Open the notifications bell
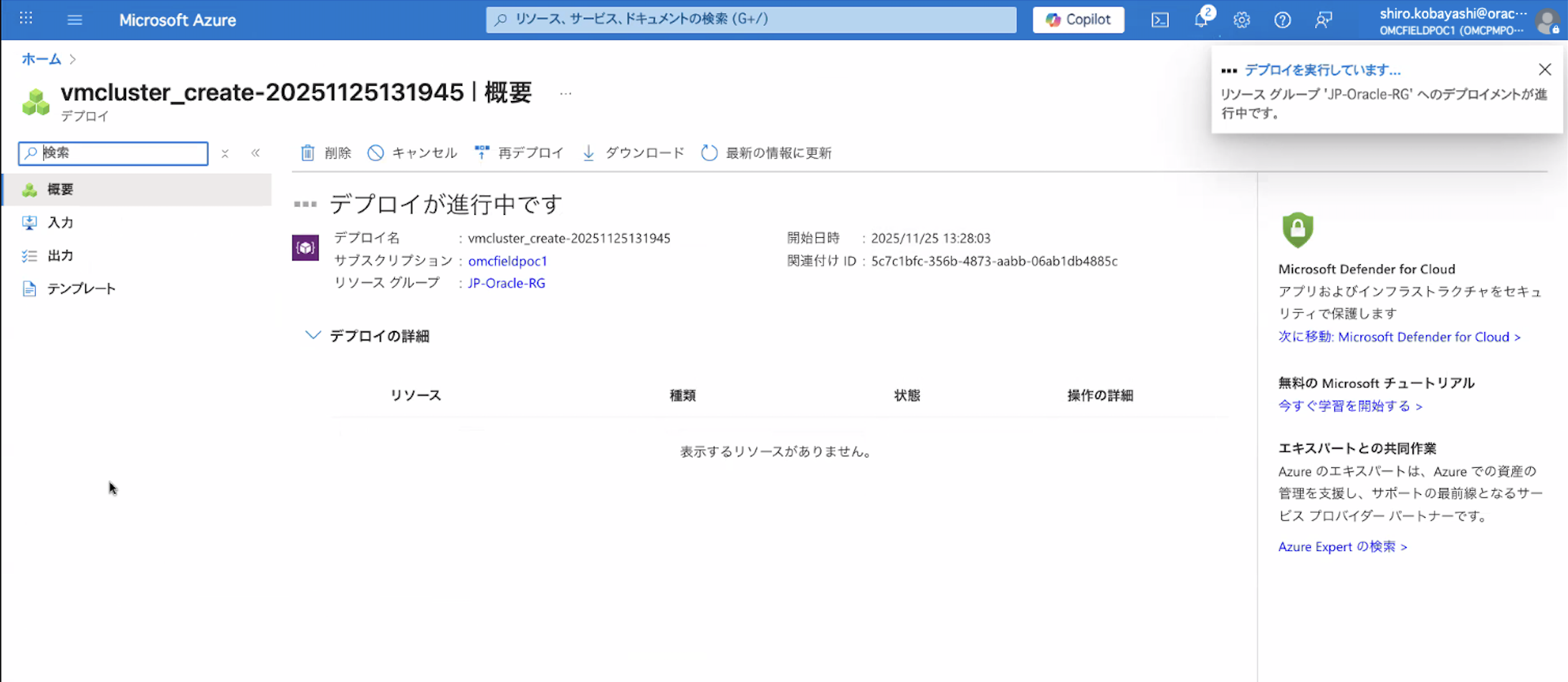Screen dimensions: 1568x682 click(1201, 20)
